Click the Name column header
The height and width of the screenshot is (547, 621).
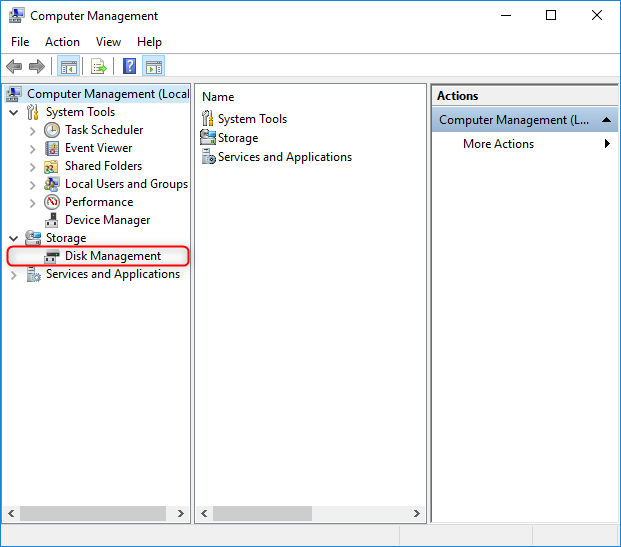(x=218, y=97)
